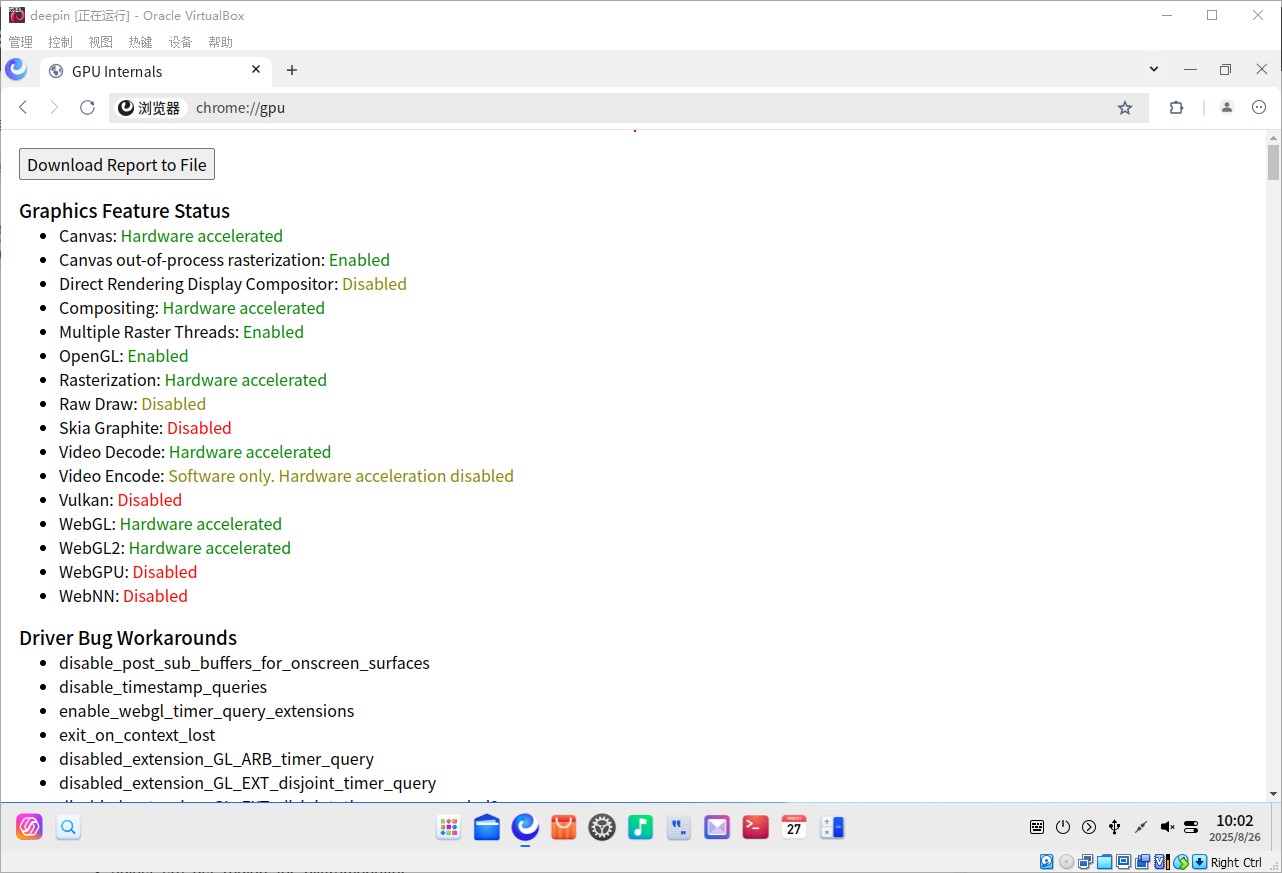Click the muted volume tray icon

pos(1167,827)
